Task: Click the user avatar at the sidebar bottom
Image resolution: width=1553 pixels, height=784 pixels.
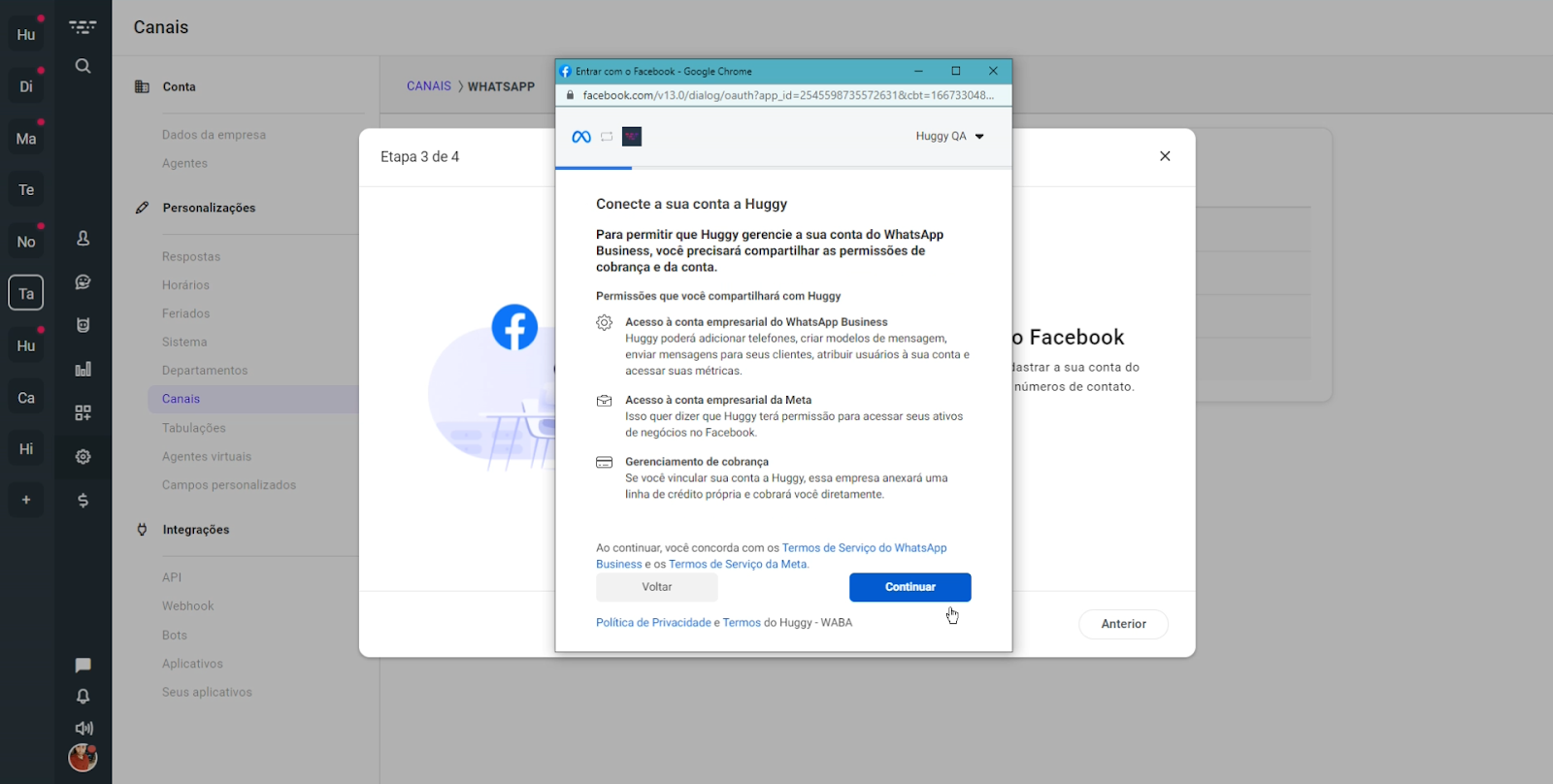Action: click(83, 758)
